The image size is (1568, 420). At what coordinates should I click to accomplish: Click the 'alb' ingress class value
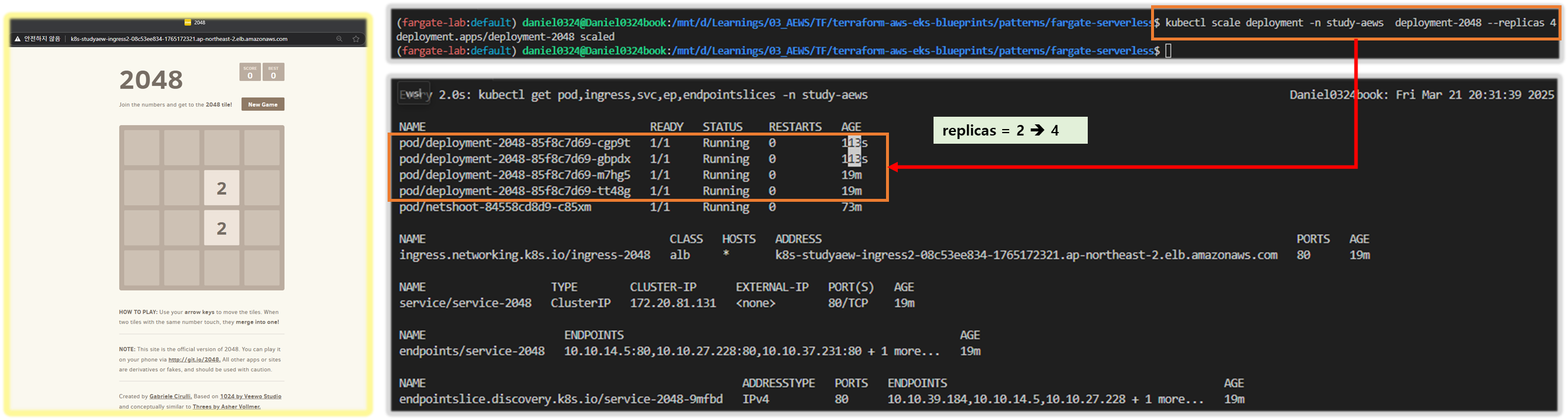coord(680,255)
